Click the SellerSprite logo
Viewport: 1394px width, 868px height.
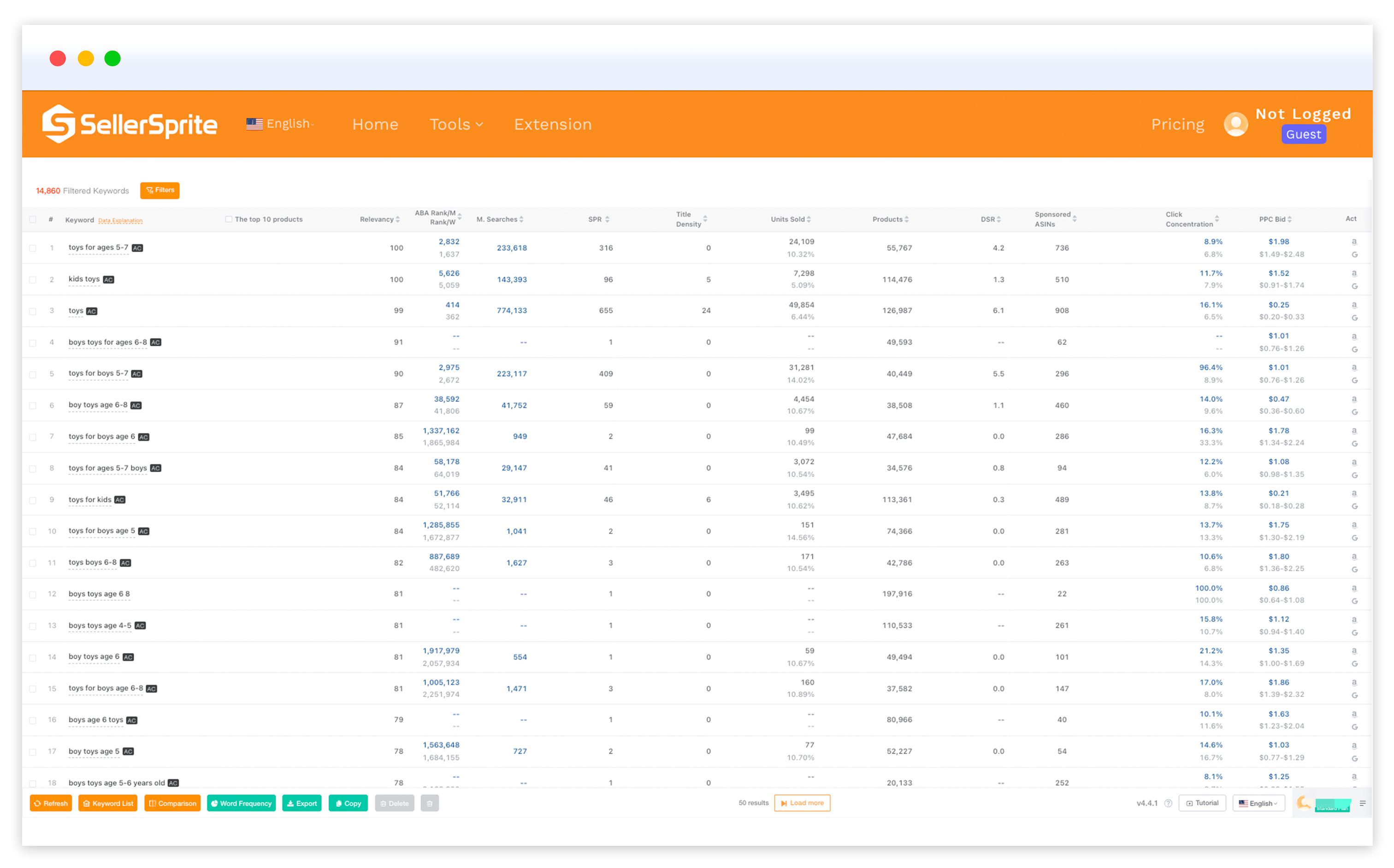pos(130,124)
